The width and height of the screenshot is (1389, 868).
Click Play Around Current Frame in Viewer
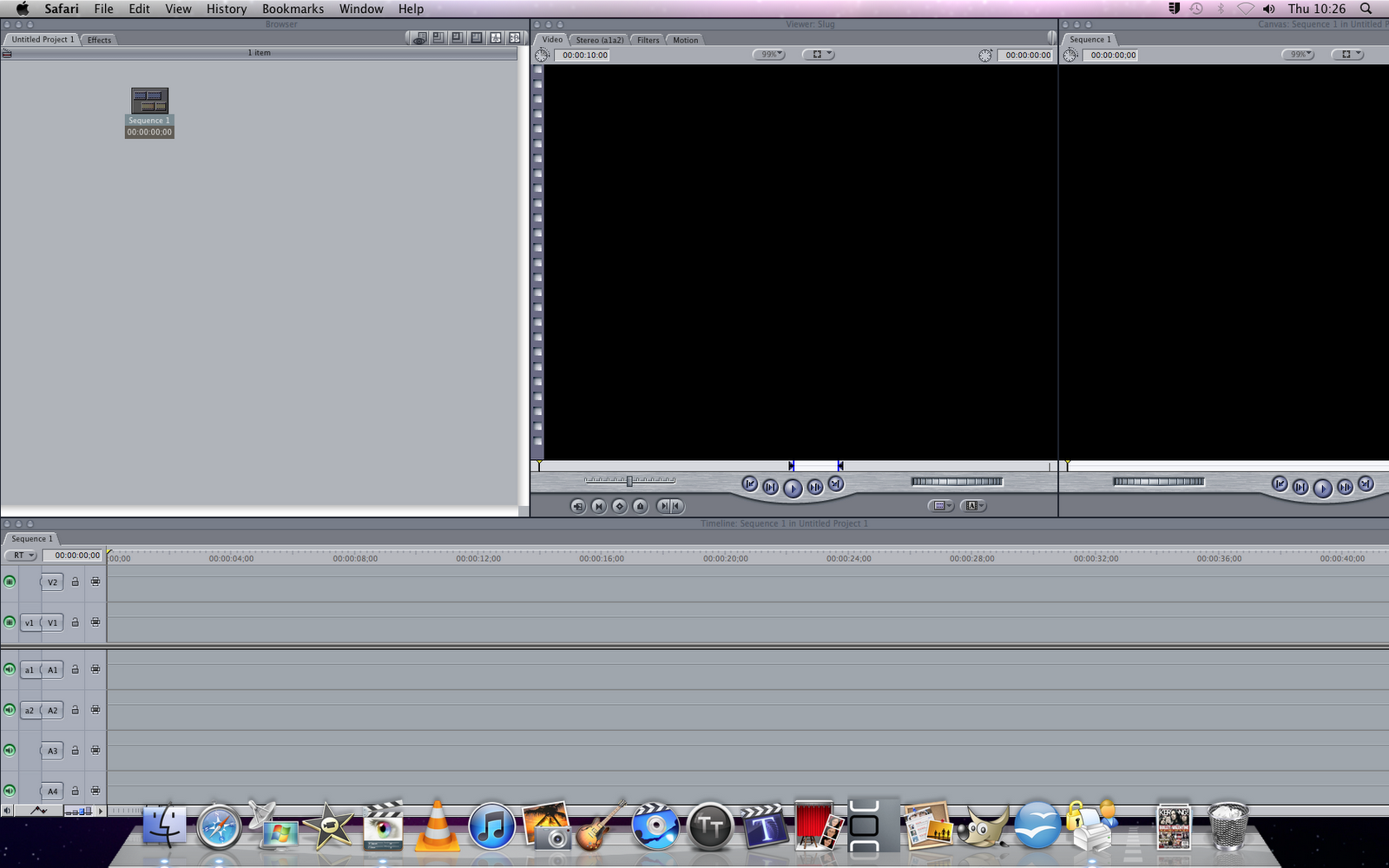[814, 488]
